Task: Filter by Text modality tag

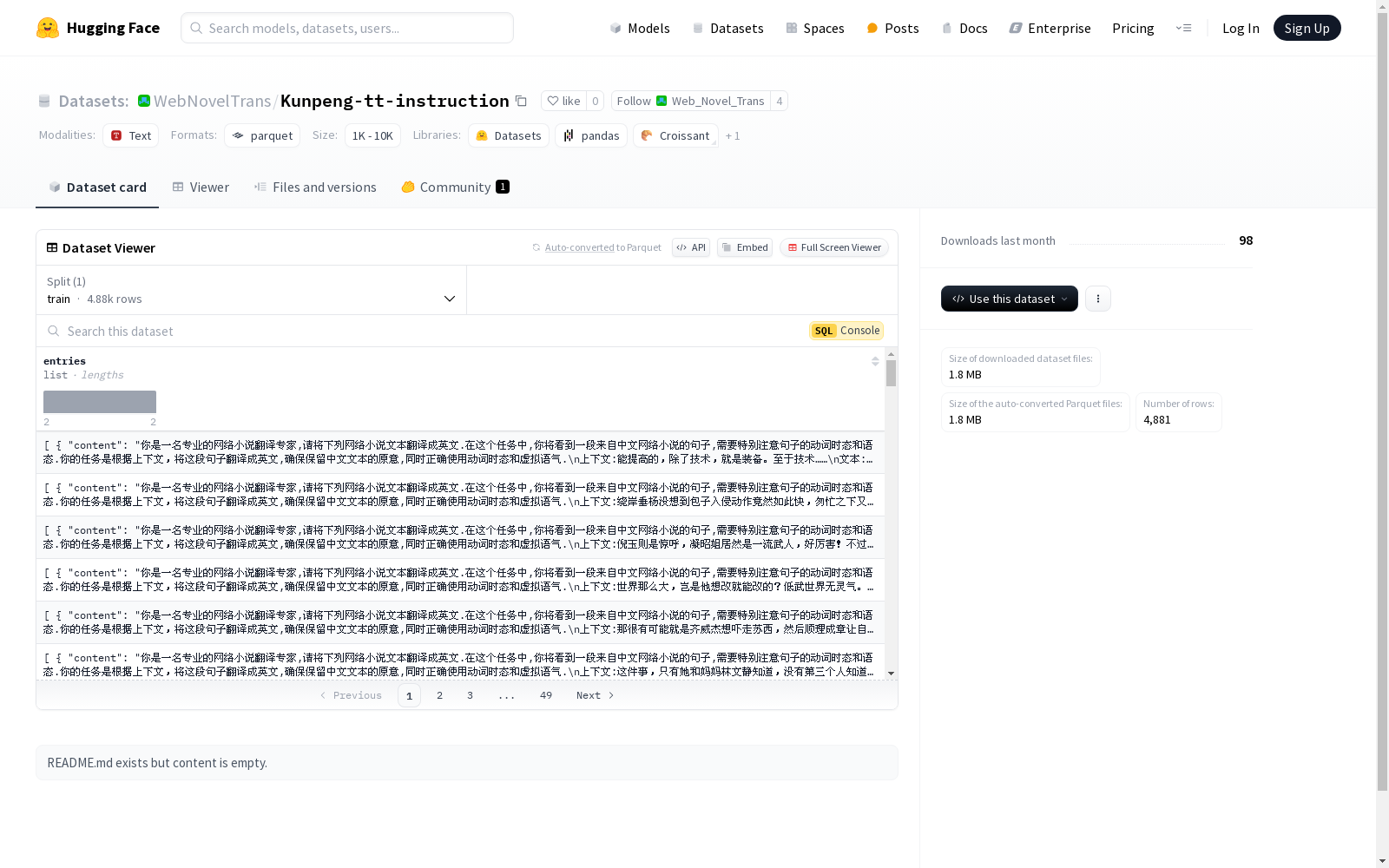Action: tap(131, 135)
